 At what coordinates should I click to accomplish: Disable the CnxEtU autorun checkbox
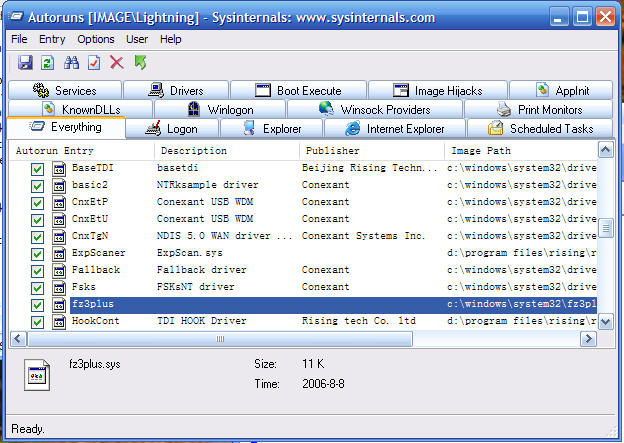tap(37, 220)
